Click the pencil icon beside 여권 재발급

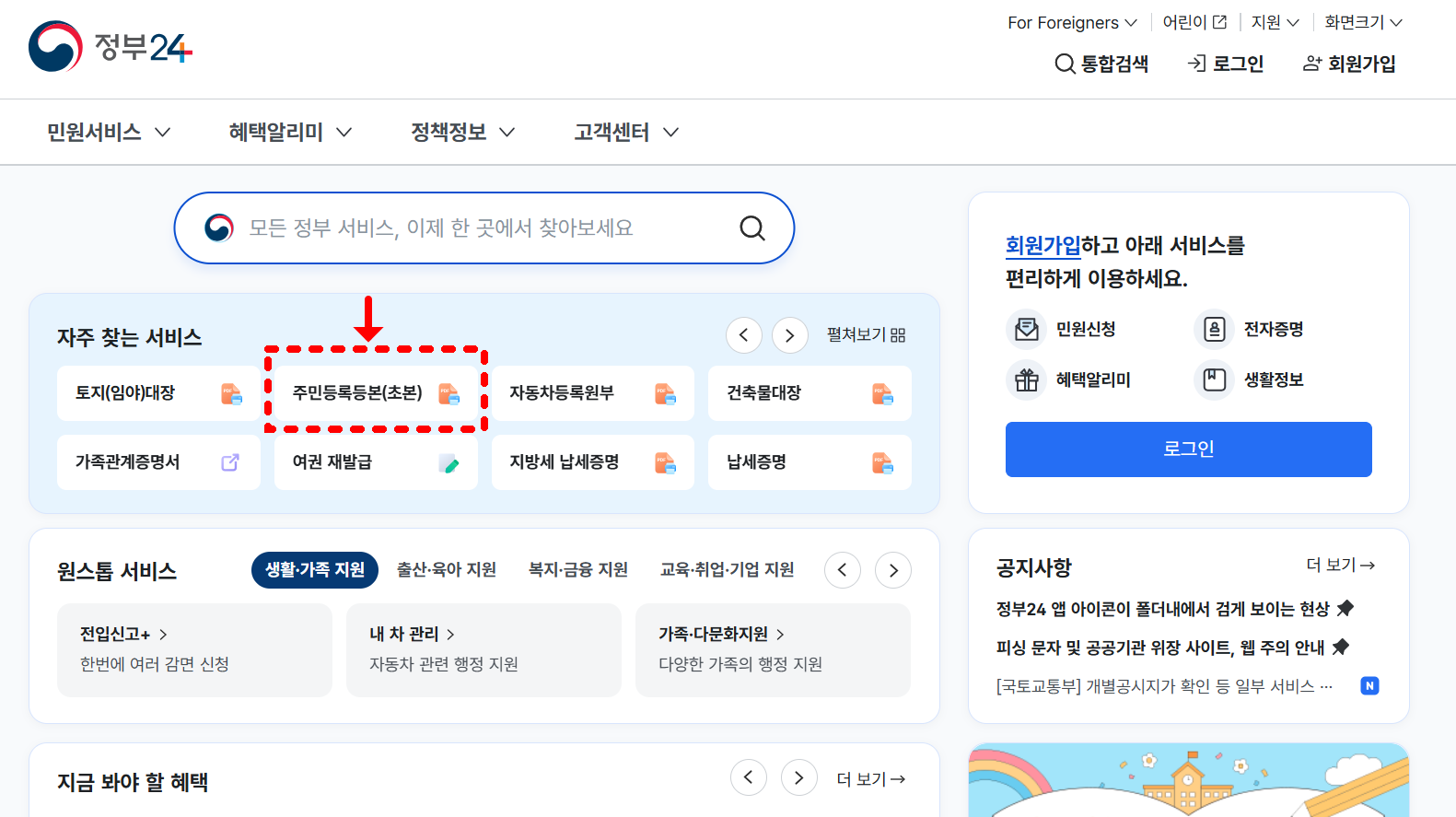448,462
